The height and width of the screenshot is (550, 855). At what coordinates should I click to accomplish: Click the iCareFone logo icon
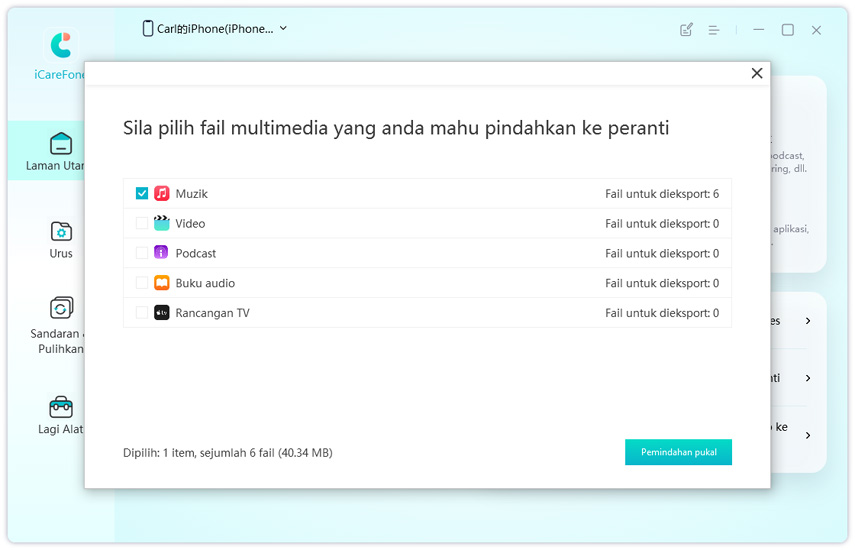(61, 45)
